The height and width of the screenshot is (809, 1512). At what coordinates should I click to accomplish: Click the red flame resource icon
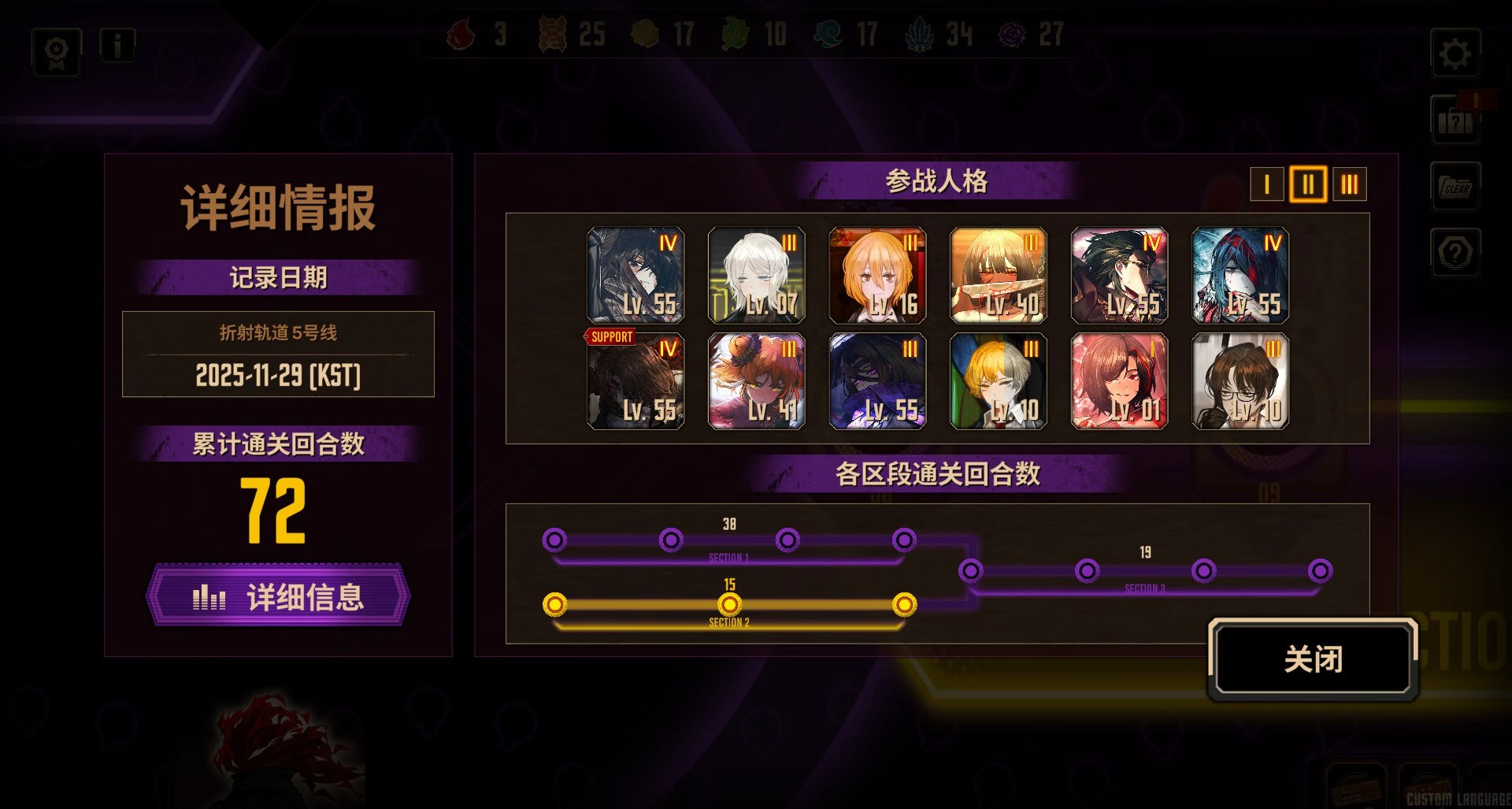pyautogui.click(x=461, y=35)
